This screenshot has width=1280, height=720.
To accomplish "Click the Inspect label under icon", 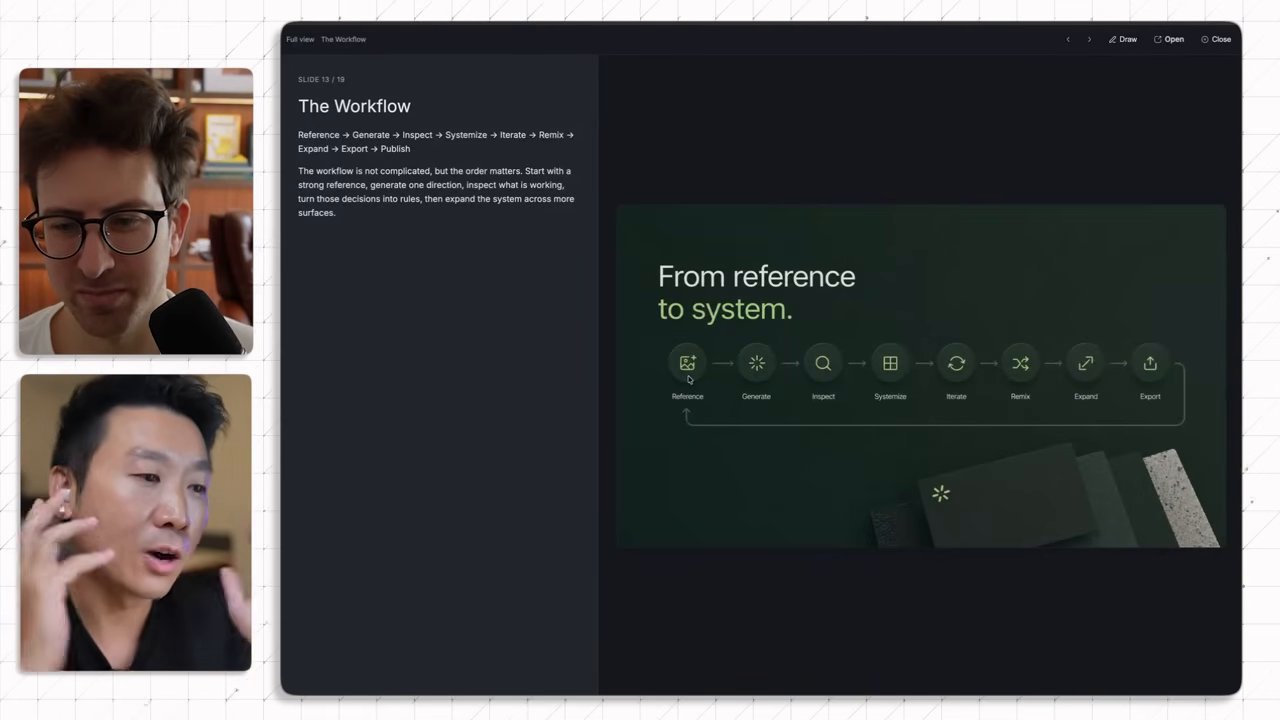I will tap(823, 396).
